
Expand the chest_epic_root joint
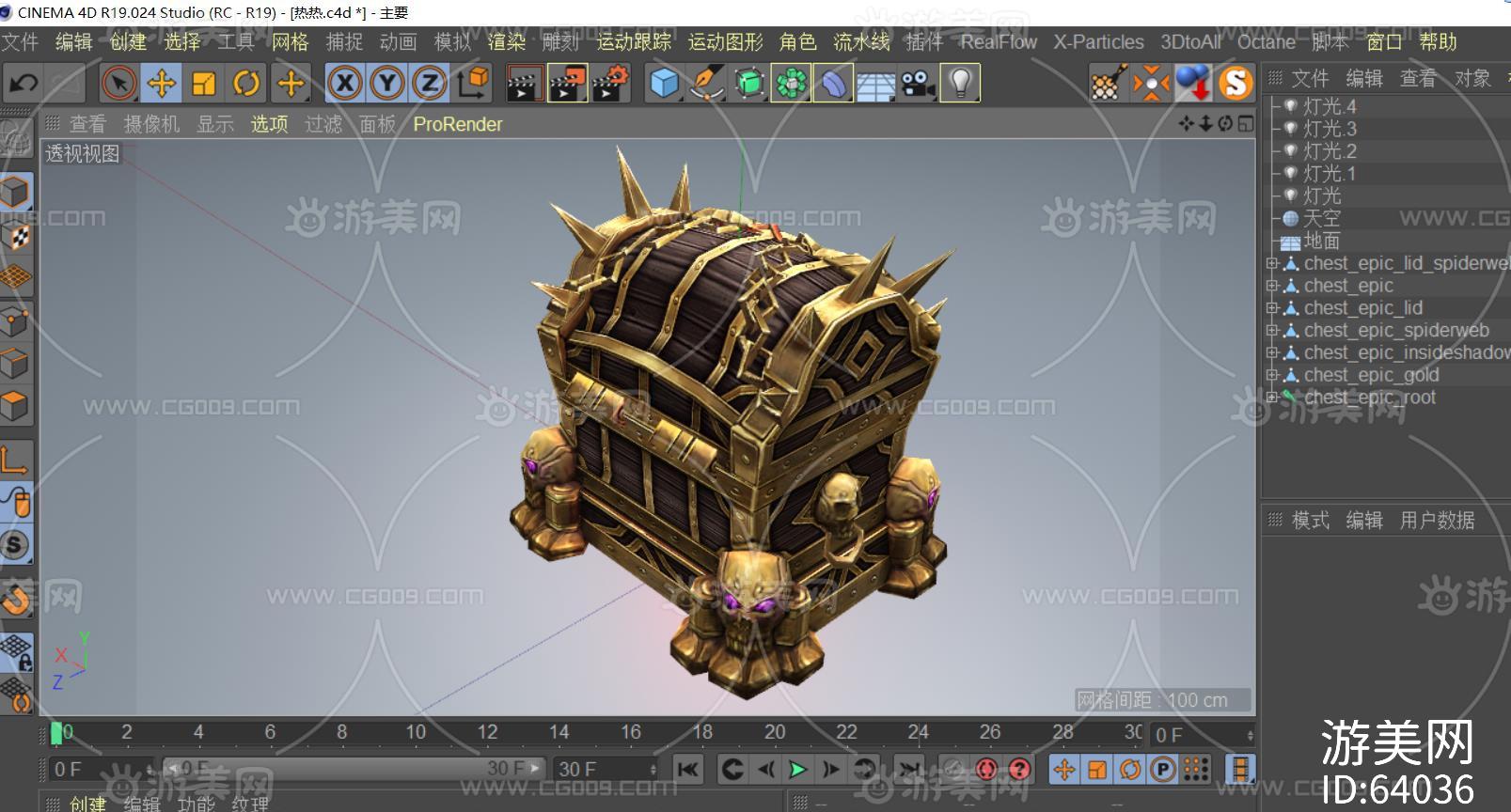1272,398
